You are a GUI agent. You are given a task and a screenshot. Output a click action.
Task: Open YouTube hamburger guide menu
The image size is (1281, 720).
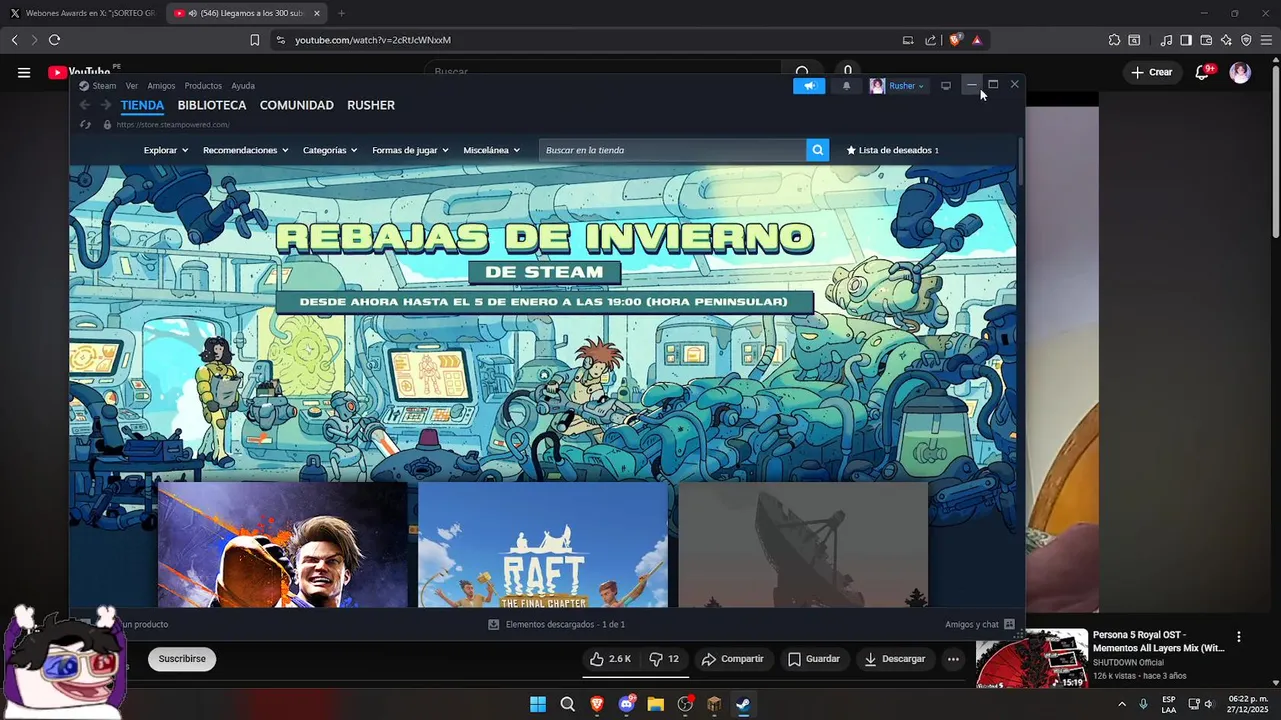click(24, 72)
